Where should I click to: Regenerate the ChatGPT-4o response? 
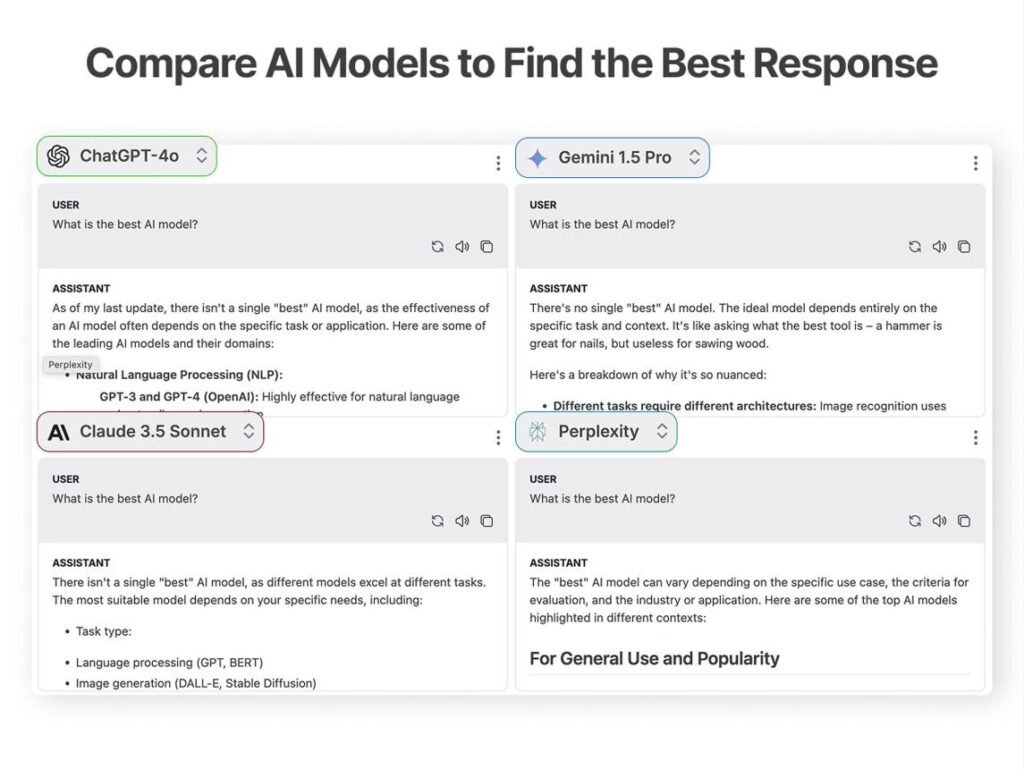438,246
